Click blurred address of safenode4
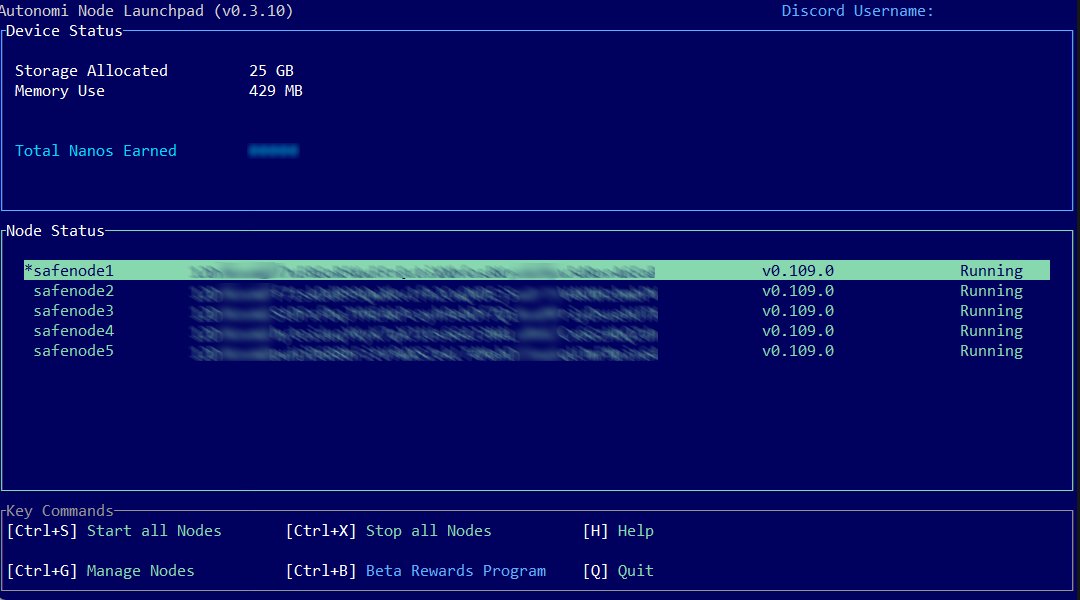Screen dimensions: 1080x600 click(x=424, y=331)
